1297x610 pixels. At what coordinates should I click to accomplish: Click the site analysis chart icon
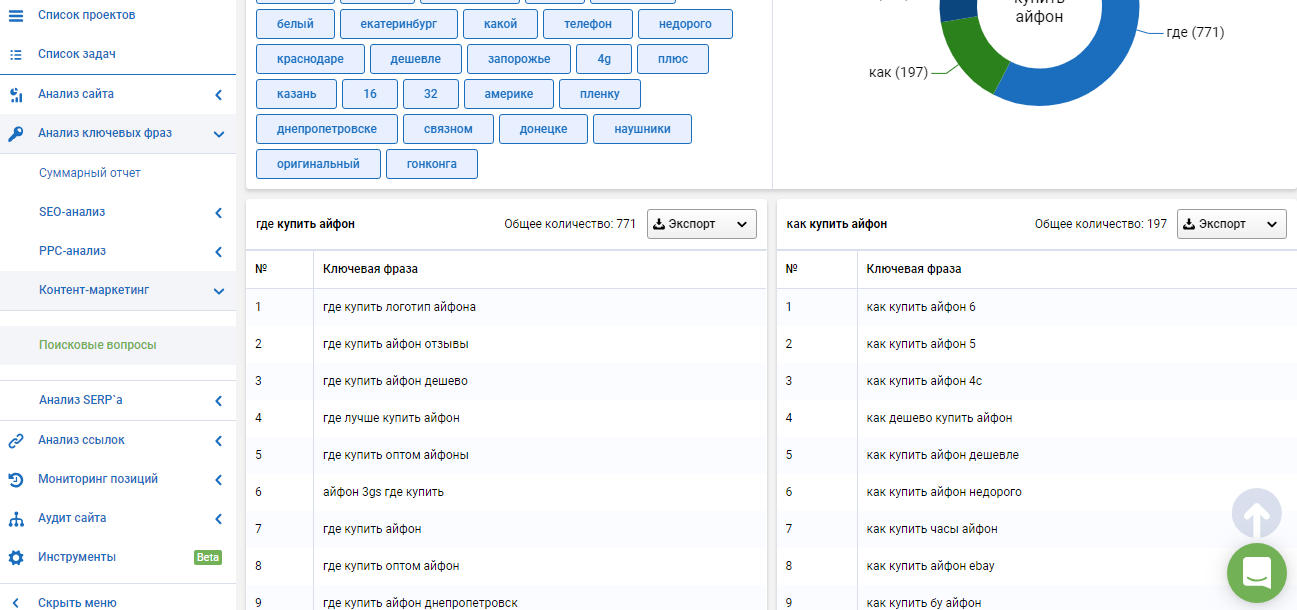click(15, 95)
